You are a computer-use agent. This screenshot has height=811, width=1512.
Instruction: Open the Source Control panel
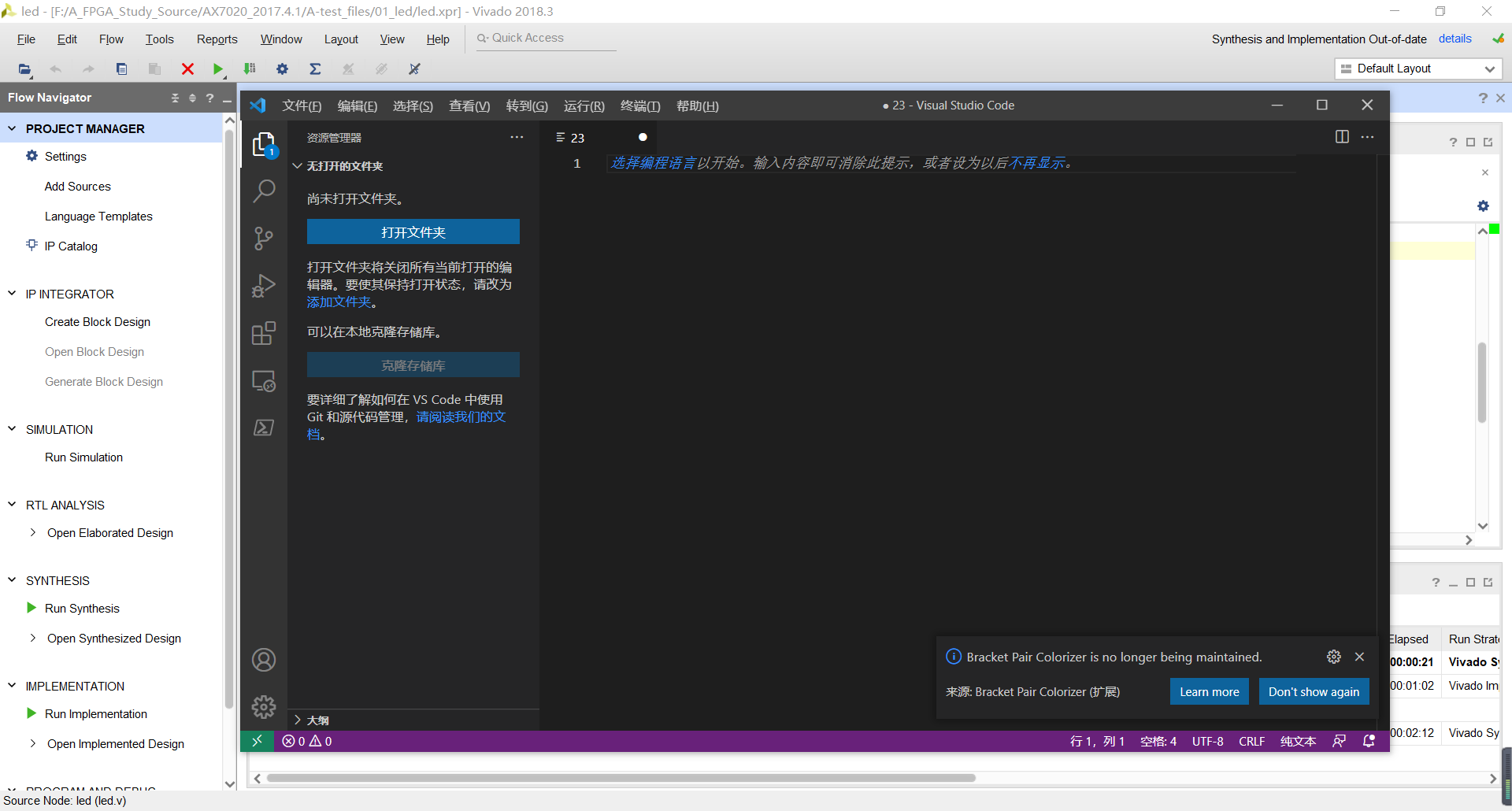[263, 239]
